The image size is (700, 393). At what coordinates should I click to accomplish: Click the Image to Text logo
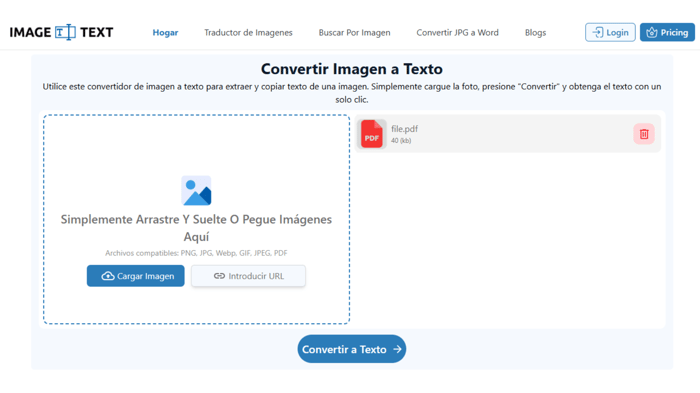pyautogui.click(x=62, y=32)
